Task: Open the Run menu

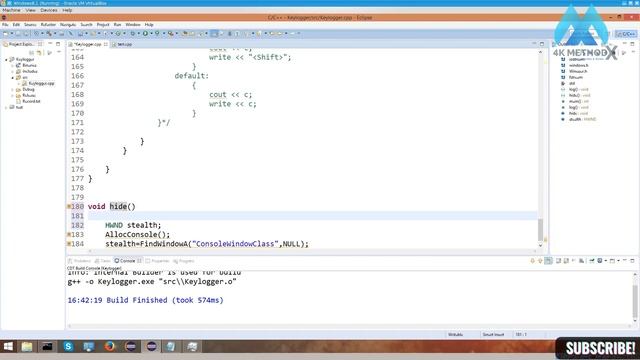Action: tap(117, 24)
